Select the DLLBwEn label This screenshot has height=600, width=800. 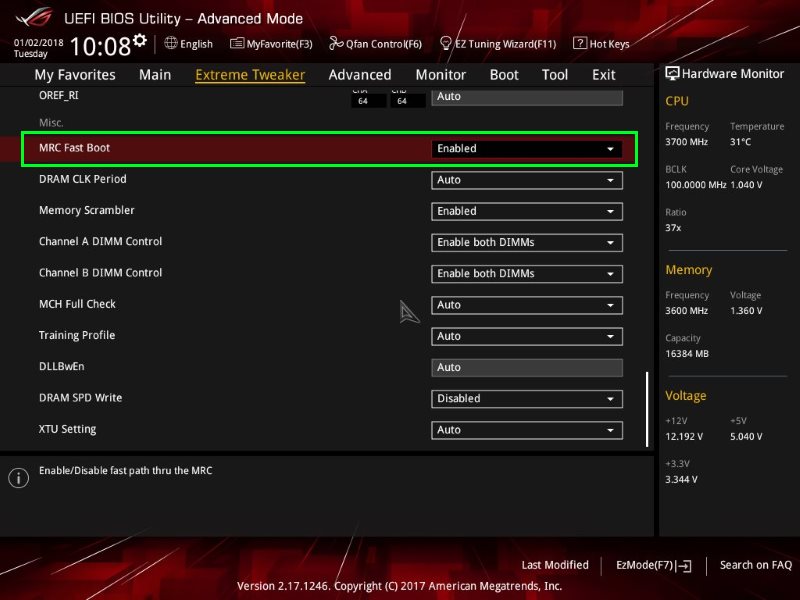62,366
